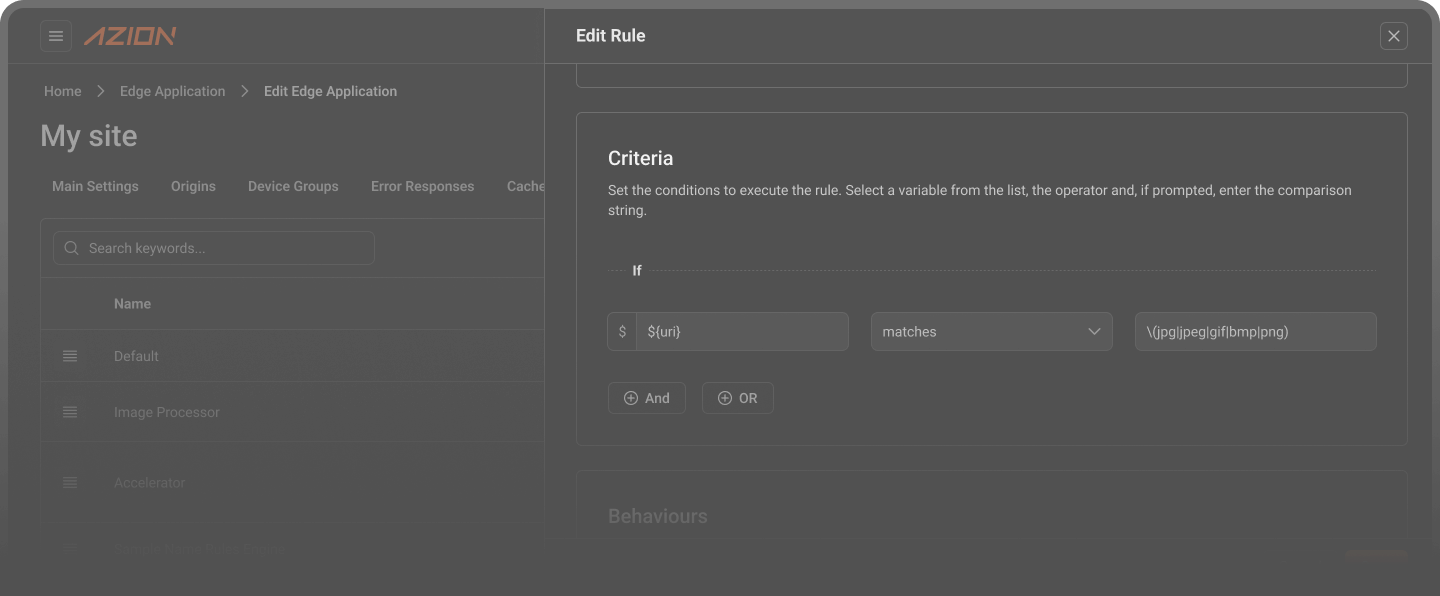Click the search magnifier icon
Viewport: 1440px width, 596px height.
[71, 248]
